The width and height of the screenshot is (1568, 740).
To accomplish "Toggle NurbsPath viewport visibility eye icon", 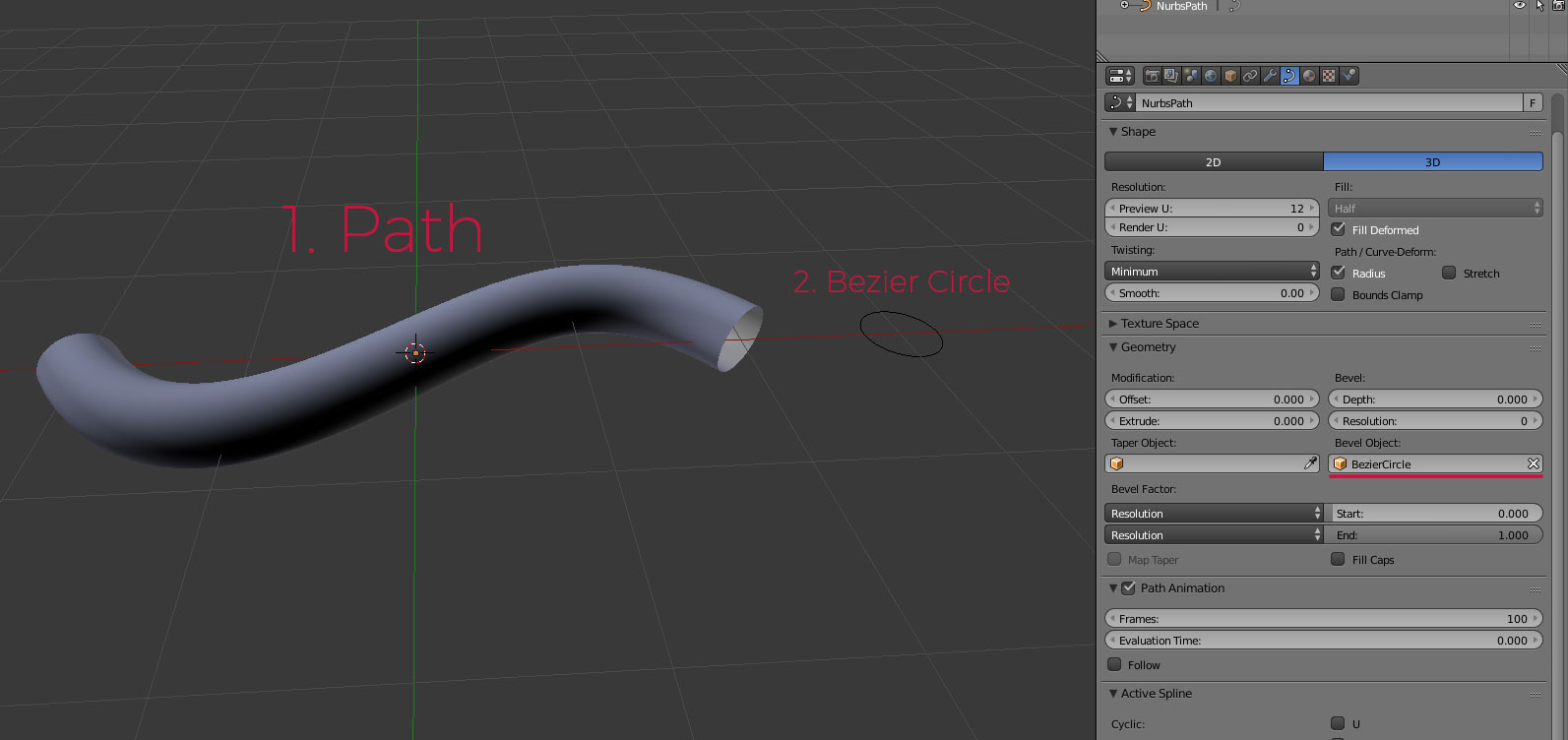I will [x=1520, y=6].
